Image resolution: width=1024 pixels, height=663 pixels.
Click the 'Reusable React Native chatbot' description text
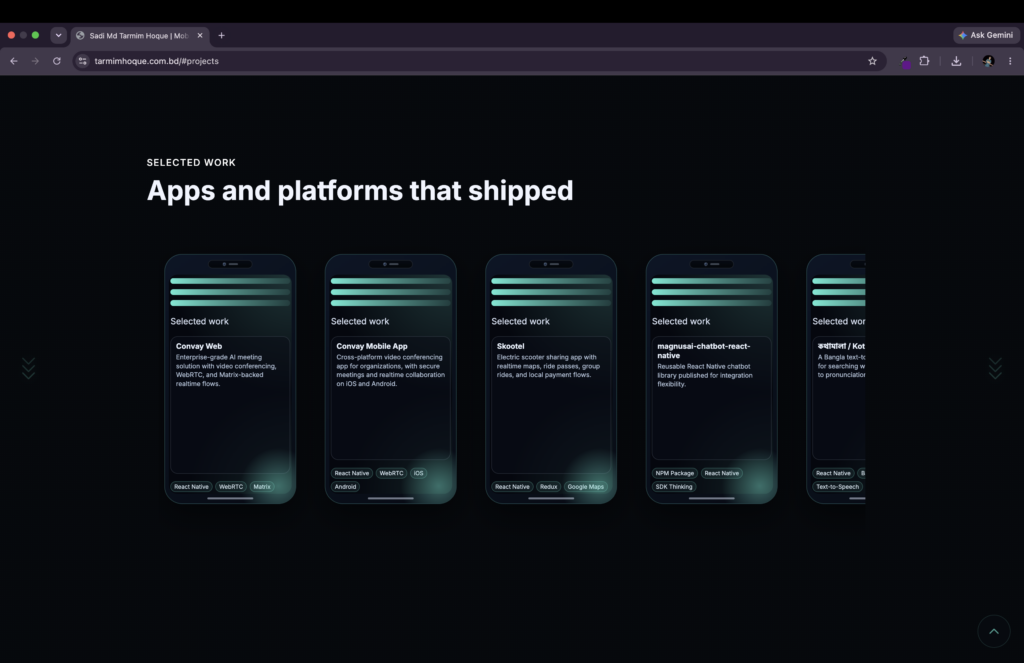[x=705, y=376]
